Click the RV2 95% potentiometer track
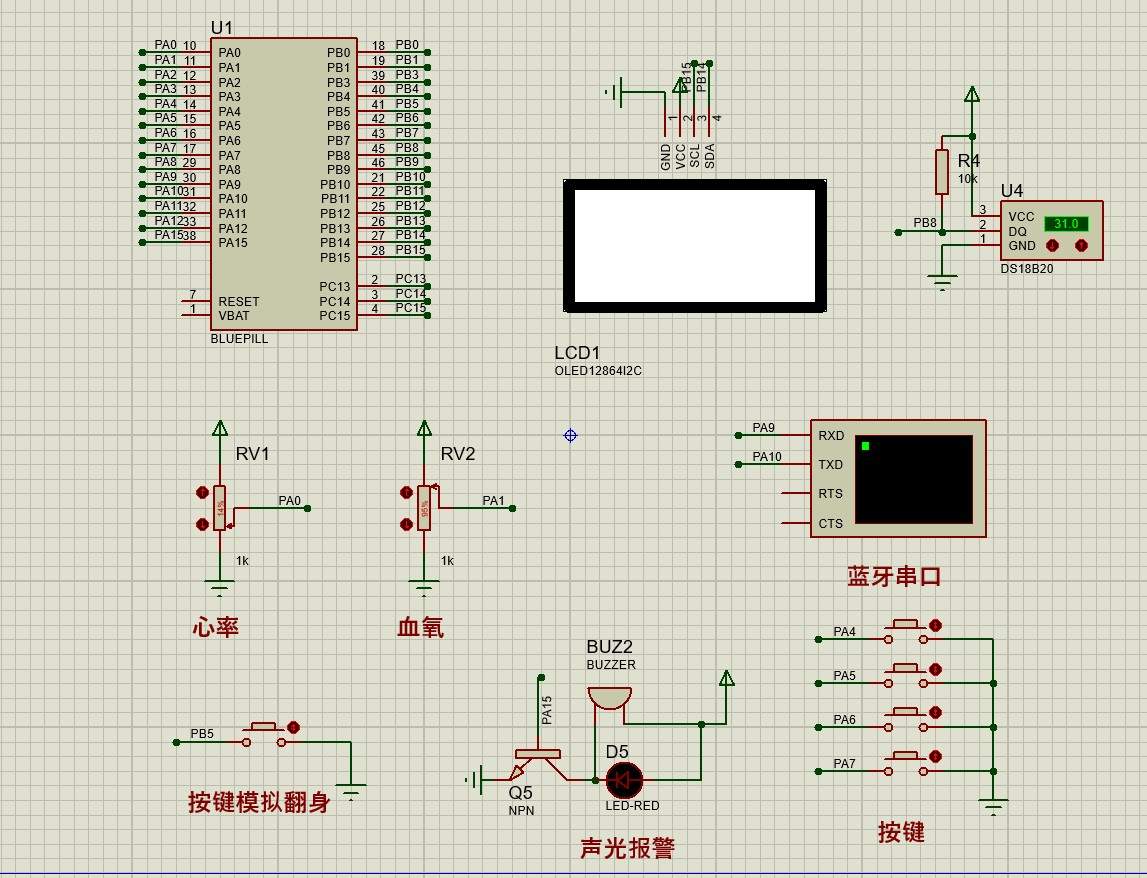The image size is (1147, 878). 424,508
